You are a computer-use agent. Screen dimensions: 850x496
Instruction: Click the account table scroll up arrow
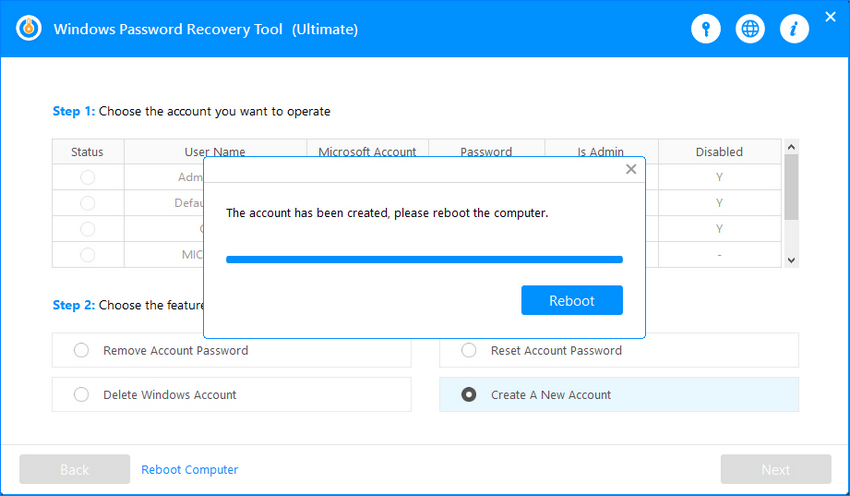(791, 147)
